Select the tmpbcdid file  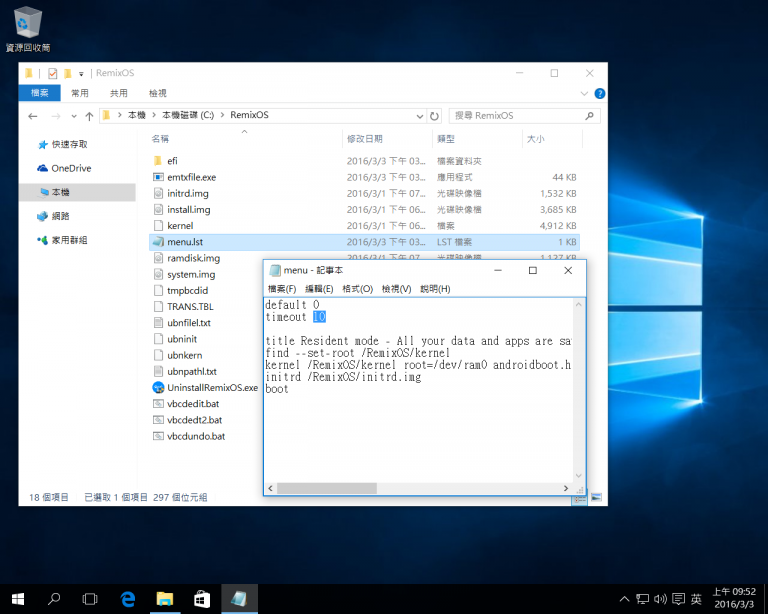pyautogui.click(x=187, y=290)
